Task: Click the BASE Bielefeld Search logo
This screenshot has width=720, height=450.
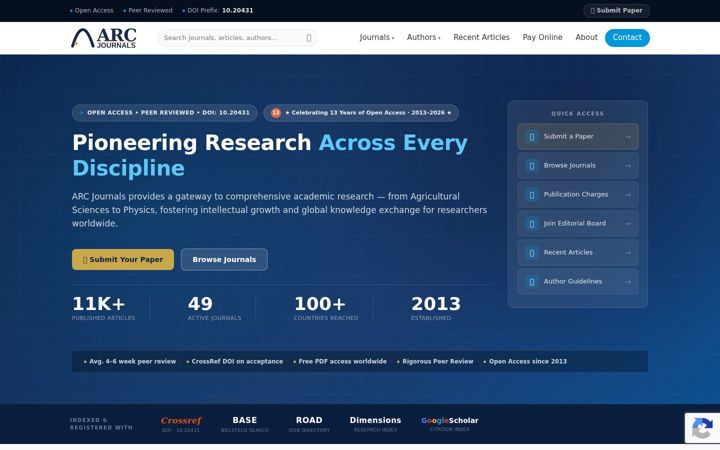Action: click(x=244, y=424)
